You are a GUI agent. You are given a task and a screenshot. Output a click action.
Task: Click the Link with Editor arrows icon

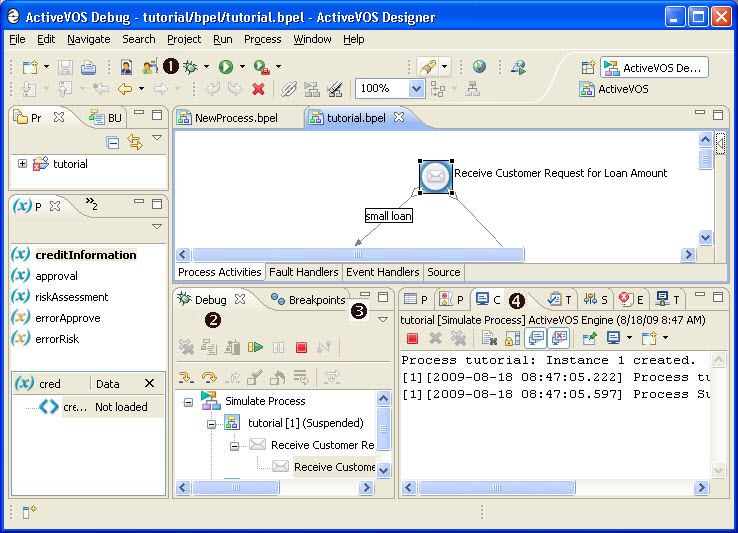[135, 142]
